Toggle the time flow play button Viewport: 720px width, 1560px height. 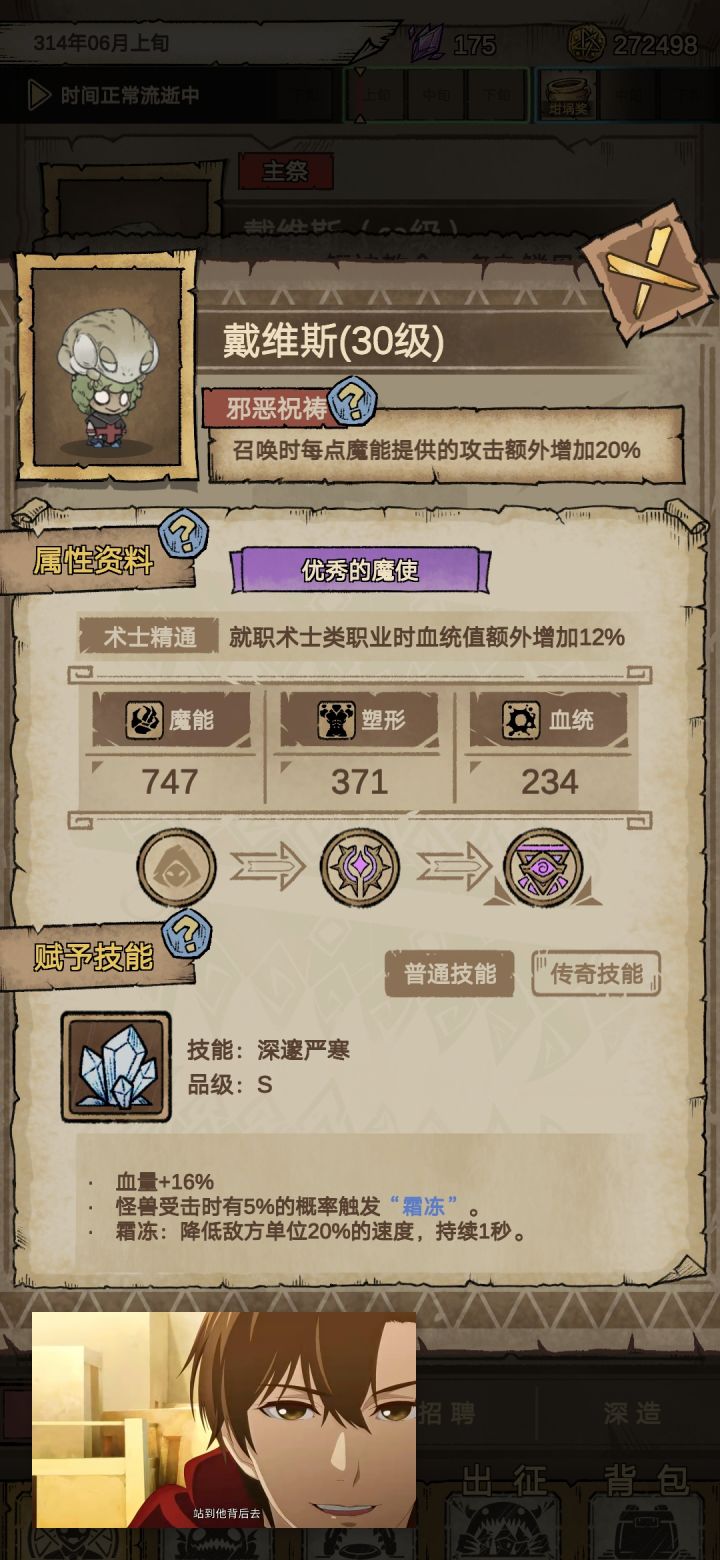click(x=39, y=95)
